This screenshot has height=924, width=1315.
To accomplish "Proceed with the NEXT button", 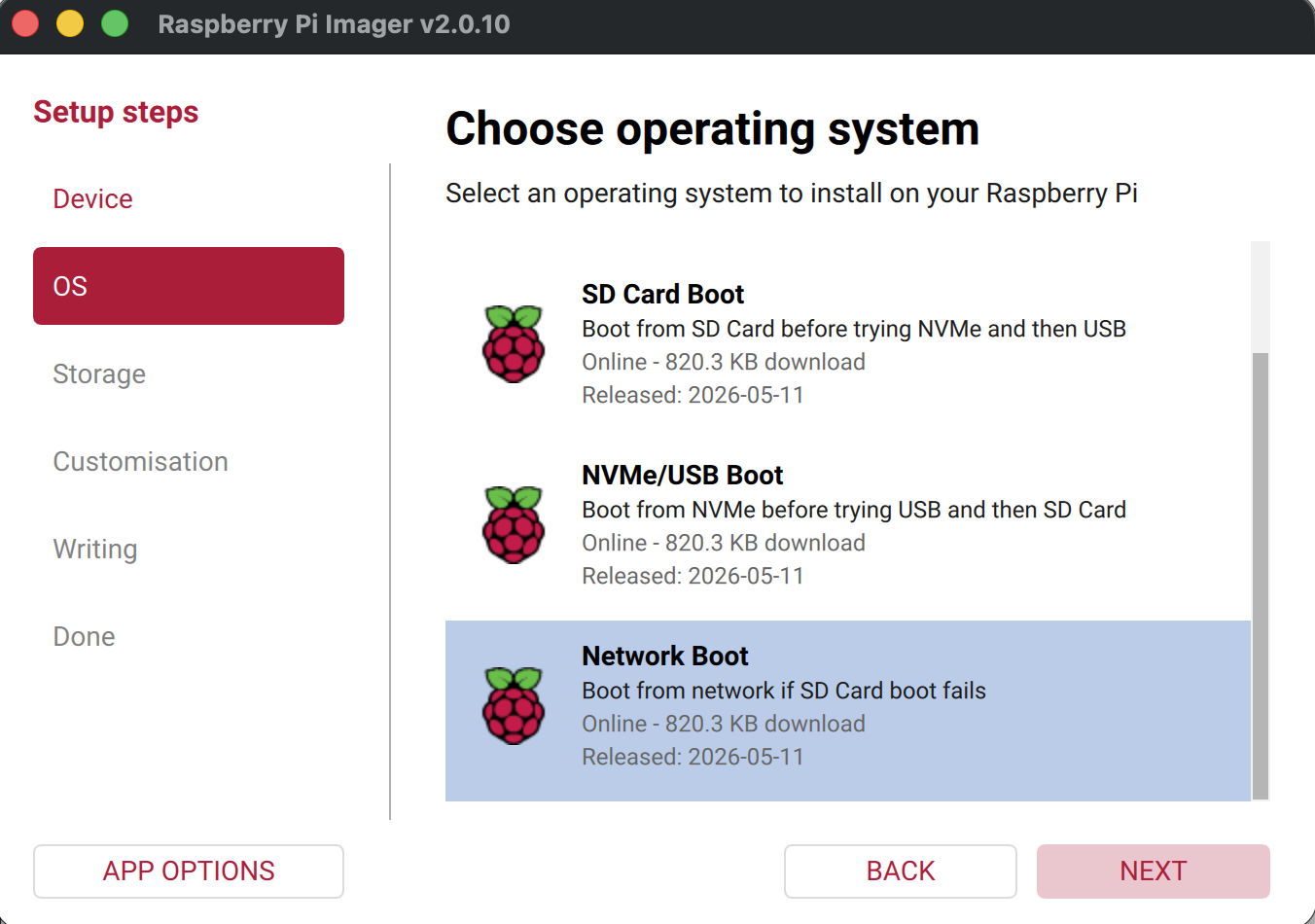I will pyautogui.click(x=1154, y=871).
